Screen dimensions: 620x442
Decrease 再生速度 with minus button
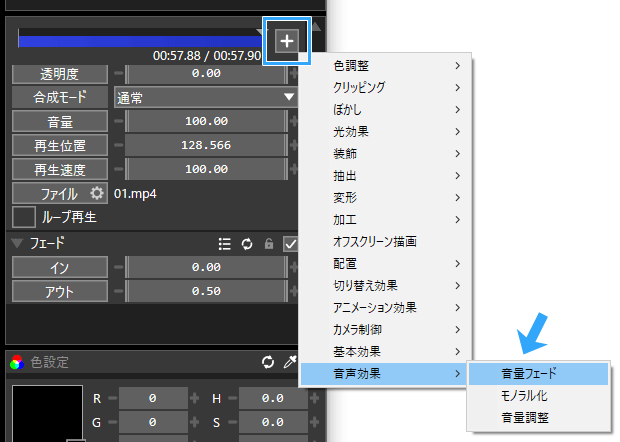click(x=119, y=170)
